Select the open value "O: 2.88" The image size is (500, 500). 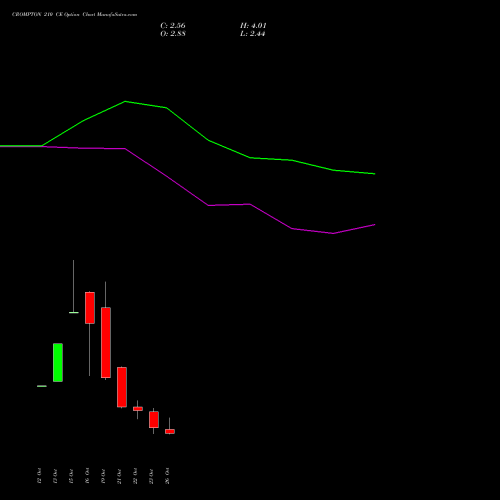[x=173, y=34]
